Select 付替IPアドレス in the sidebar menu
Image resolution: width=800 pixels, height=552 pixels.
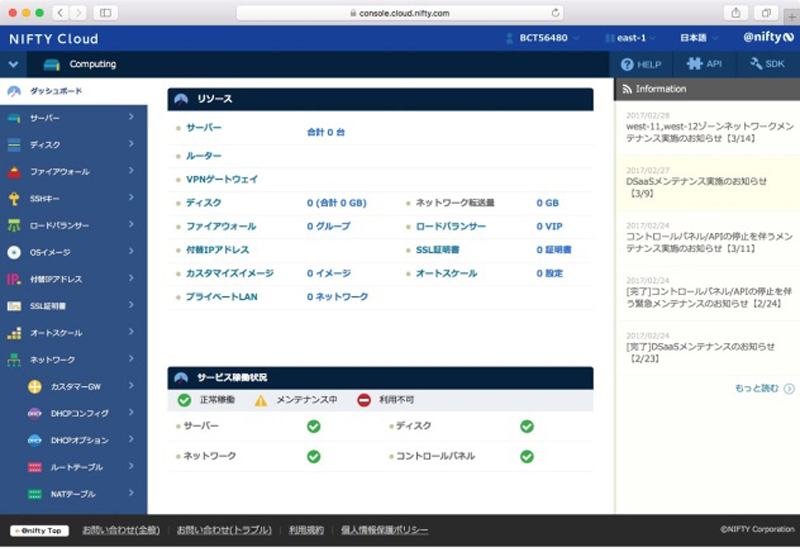(73, 279)
